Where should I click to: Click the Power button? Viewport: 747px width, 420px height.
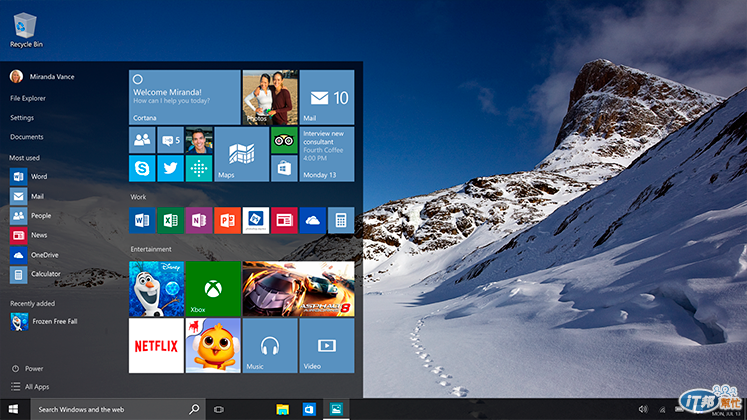(27, 369)
